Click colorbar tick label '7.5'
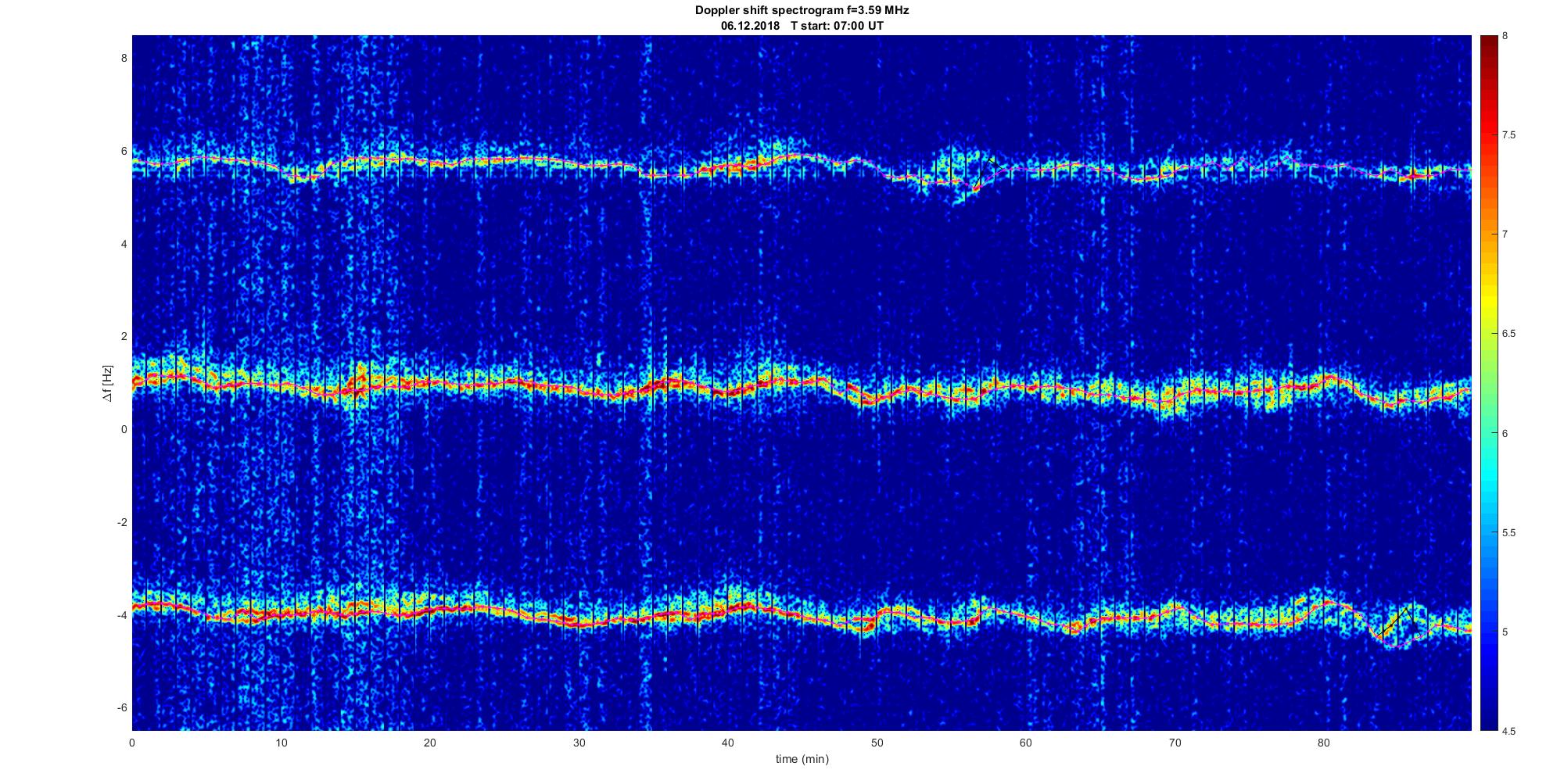Image resolution: width=1564 pixels, height=784 pixels. point(1508,135)
